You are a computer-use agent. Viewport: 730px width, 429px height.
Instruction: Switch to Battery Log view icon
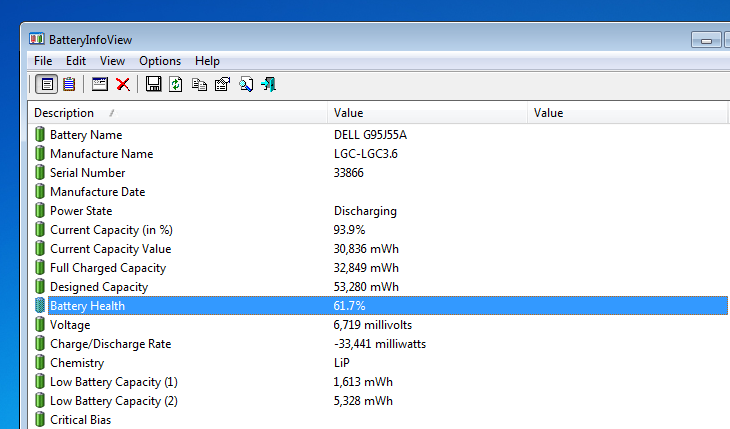pos(69,84)
